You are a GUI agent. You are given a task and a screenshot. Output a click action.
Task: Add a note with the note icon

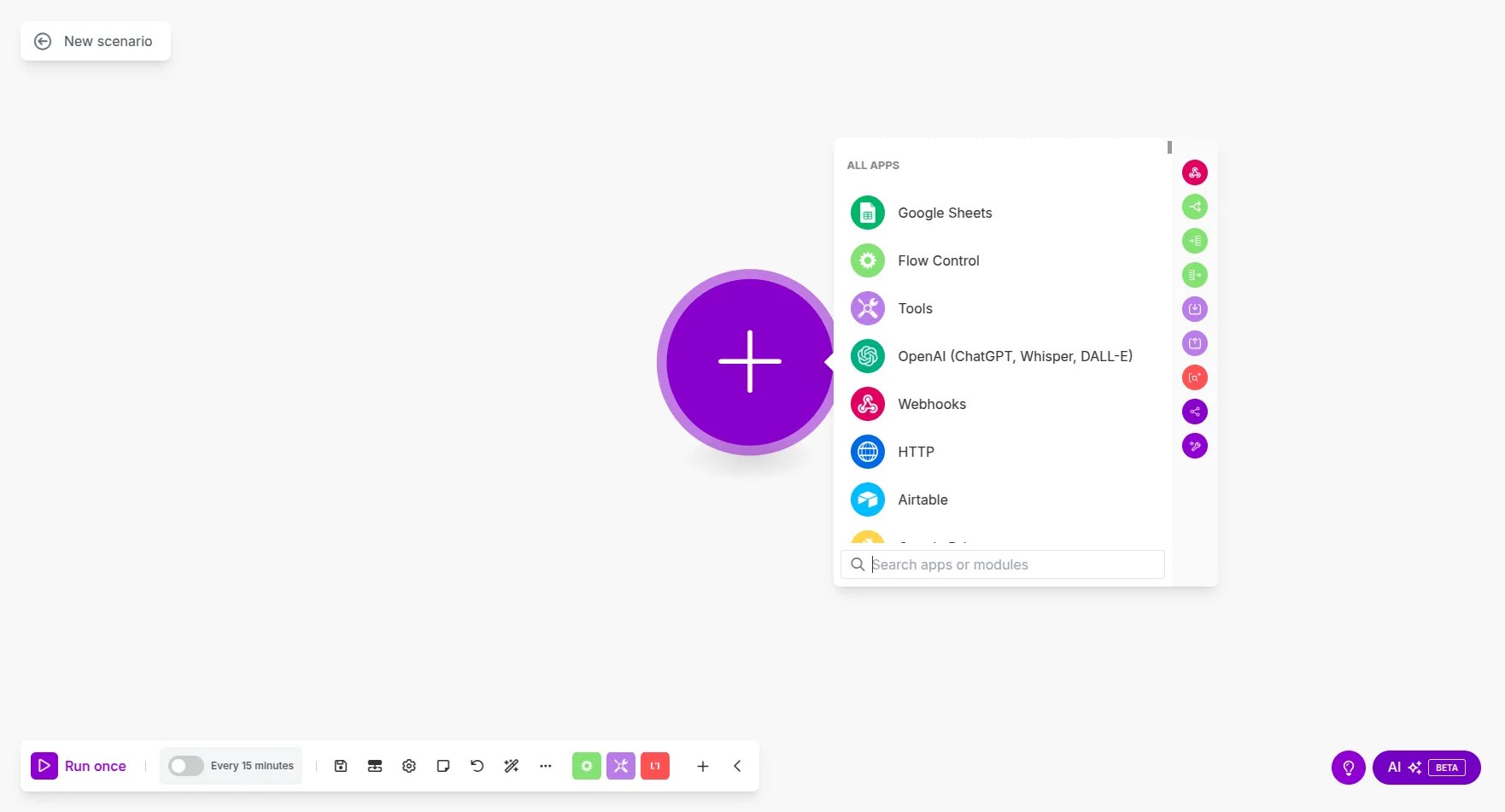tap(443, 766)
